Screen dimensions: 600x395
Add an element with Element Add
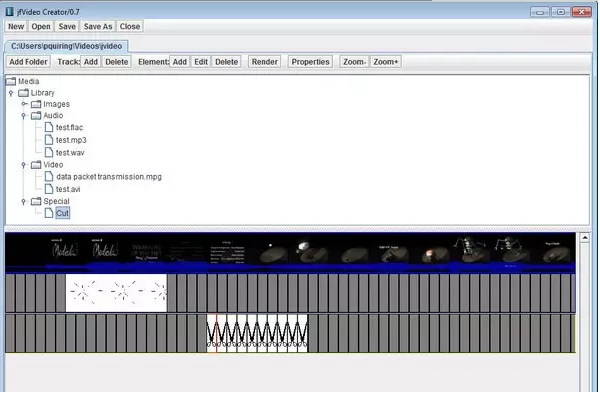pyautogui.click(x=179, y=62)
